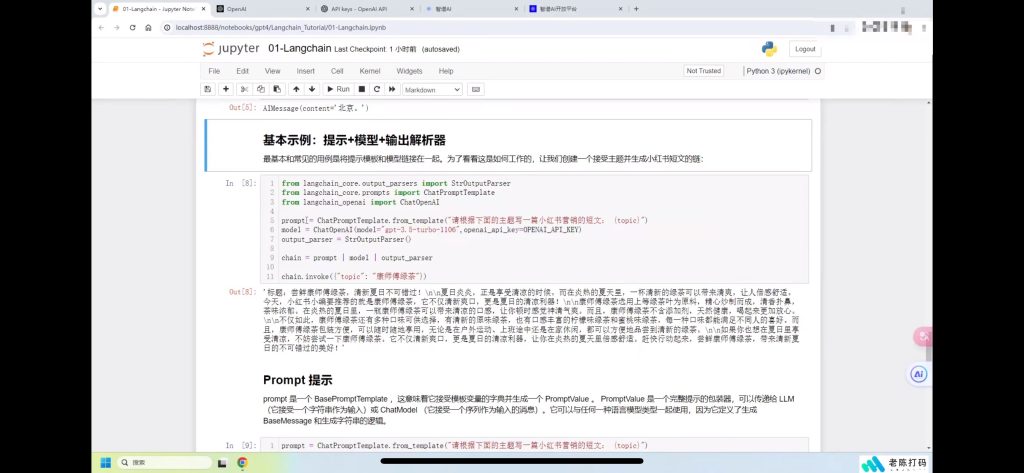The image size is (1024, 473).
Task: Toggle the Not Trusted notebook status
Action: point(703,71)
